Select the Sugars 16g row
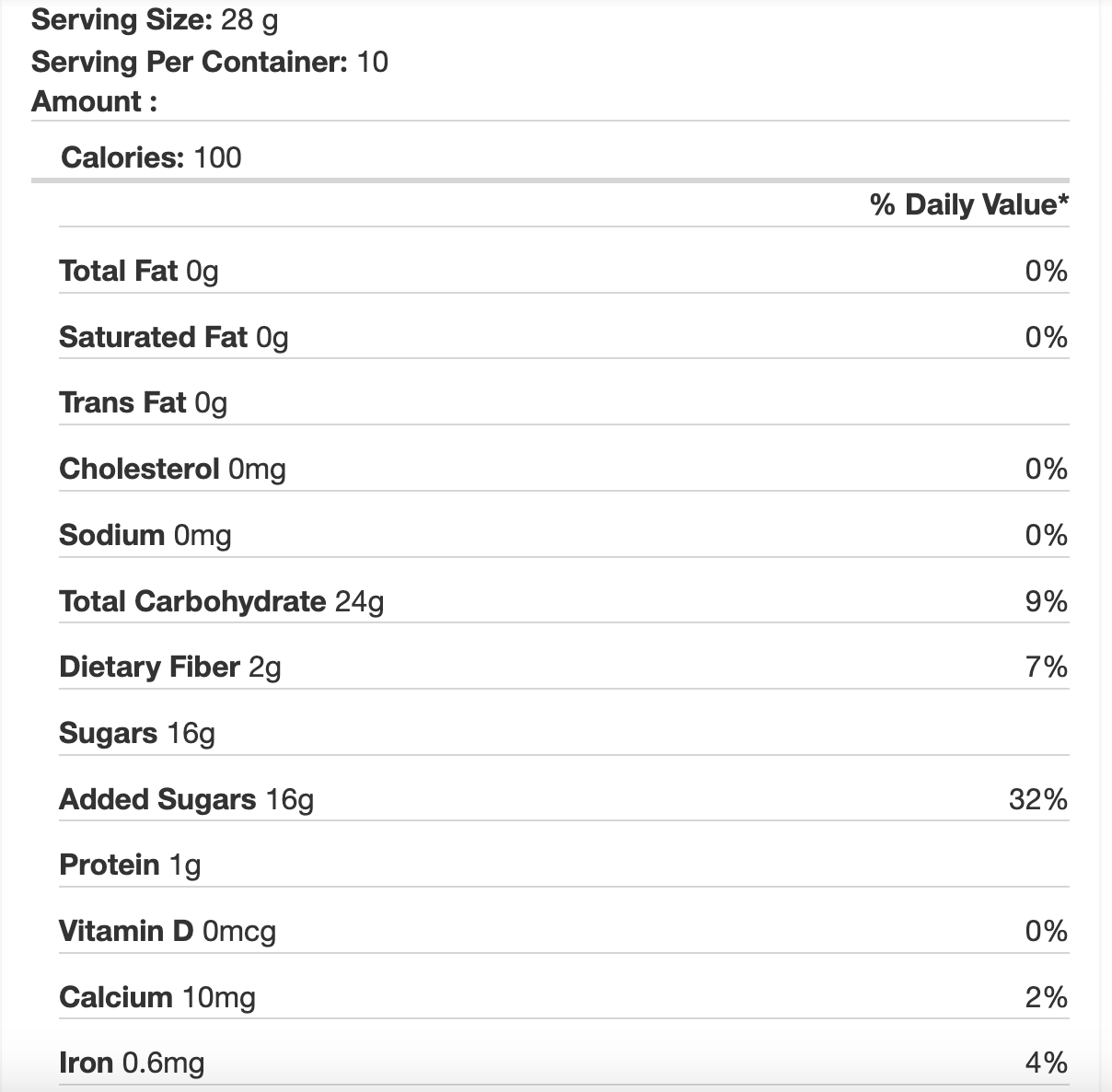This screenshot has width=1112, height=1092. click(136, 733)
